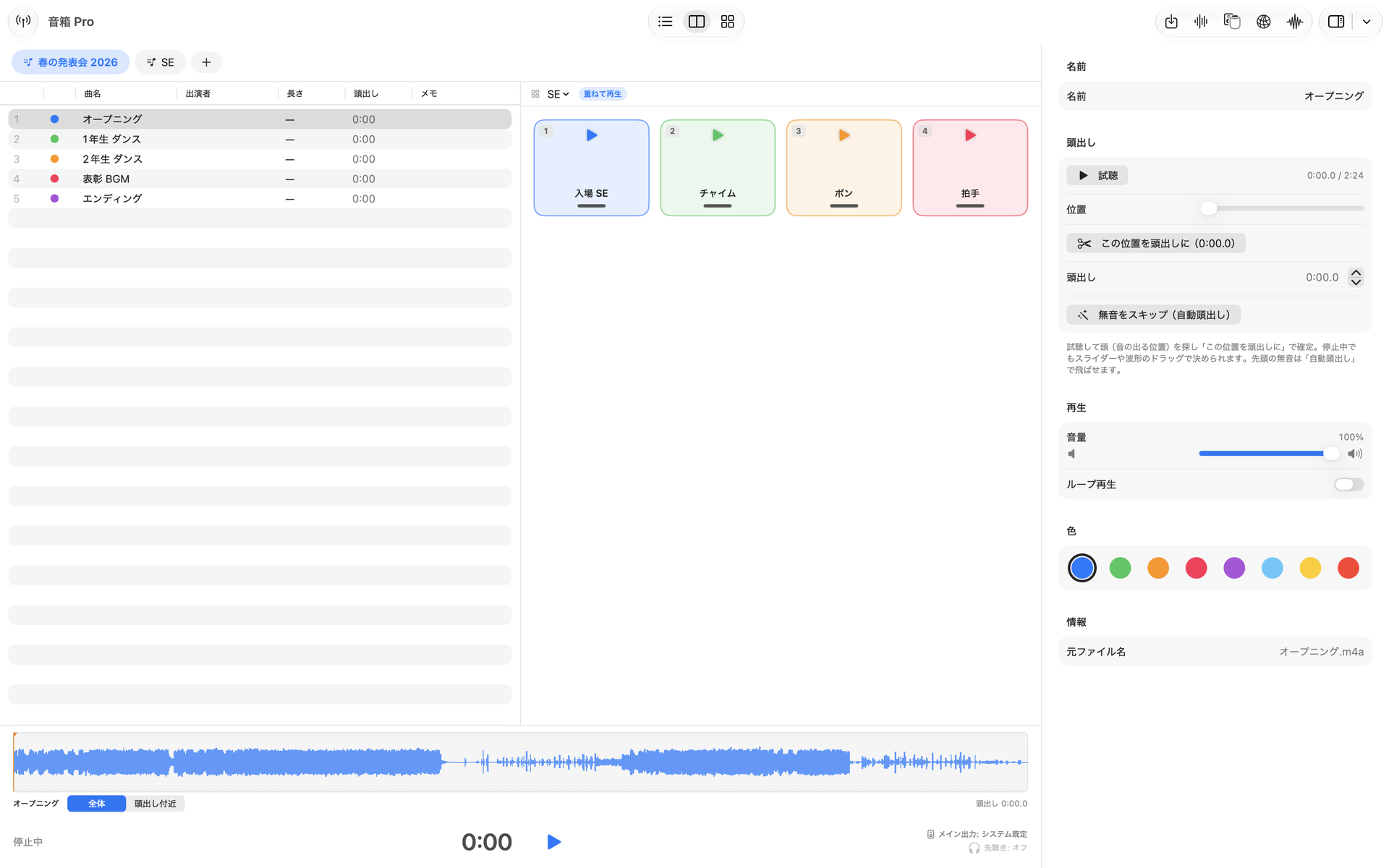
Task: Click the 音箱 Pro broadcast antenna icon
Action: coord(23,22)
